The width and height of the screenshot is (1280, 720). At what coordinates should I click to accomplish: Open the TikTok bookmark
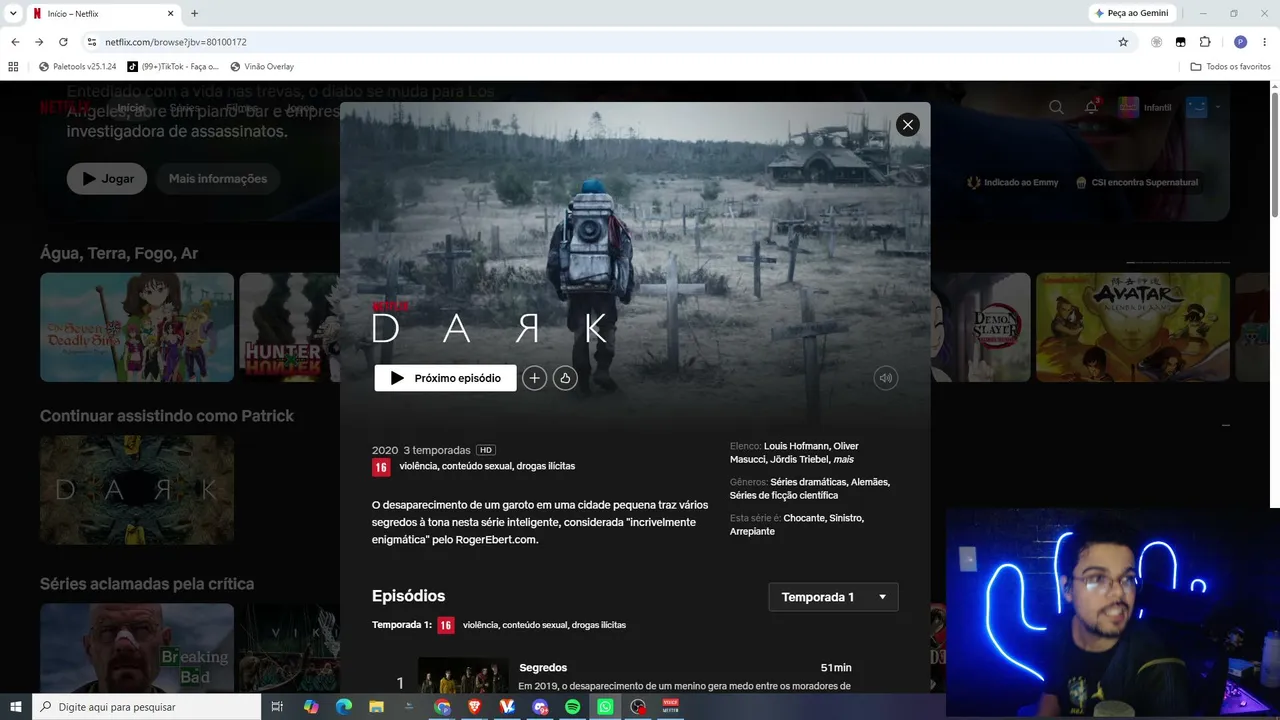pyautogui.click(x=172, y=67)
